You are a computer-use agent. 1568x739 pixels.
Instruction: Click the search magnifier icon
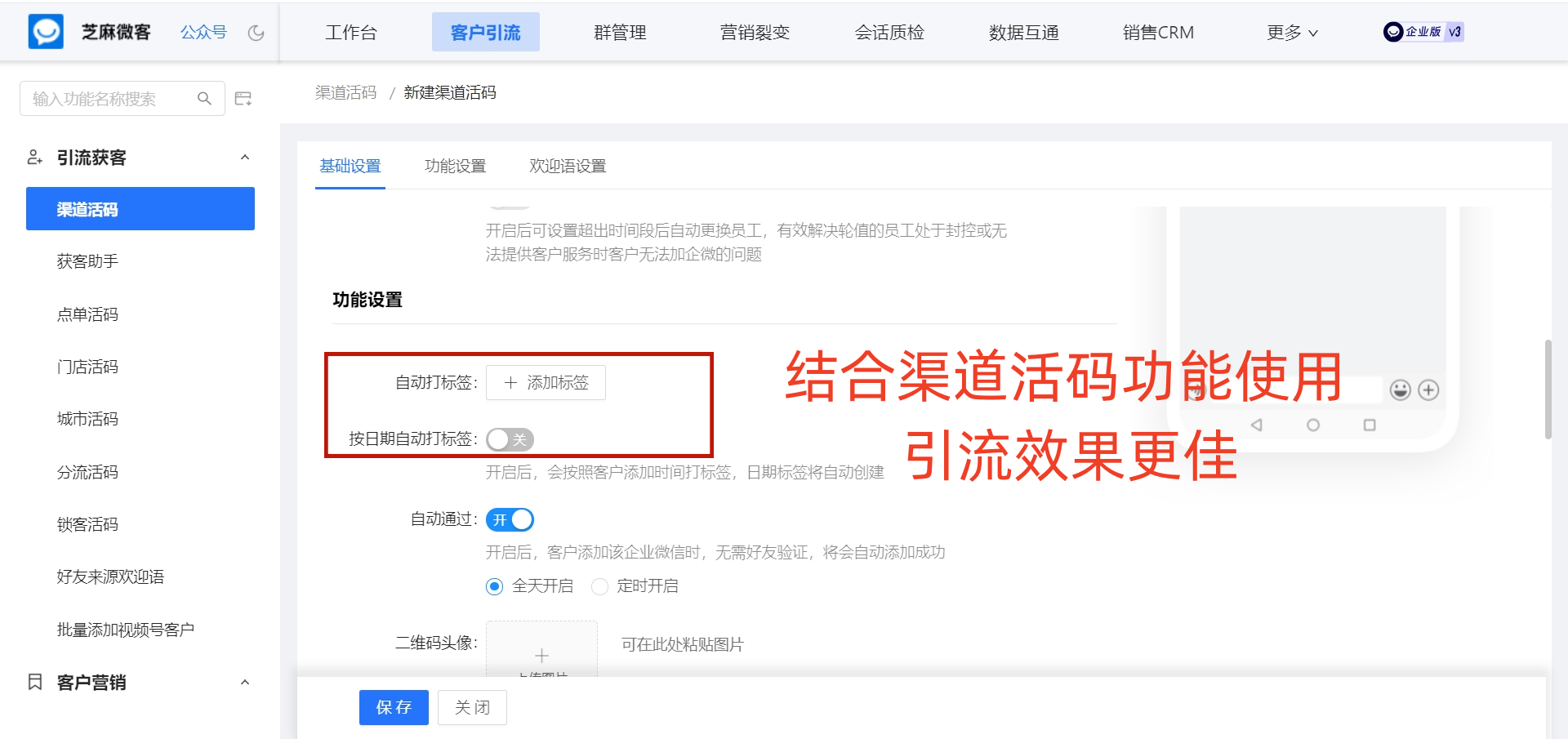point(204,99)
